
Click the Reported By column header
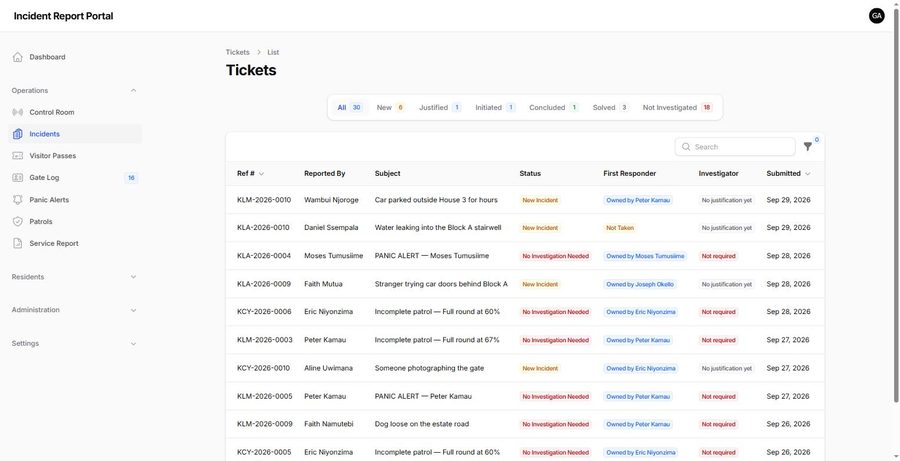(x=324, y=173)
